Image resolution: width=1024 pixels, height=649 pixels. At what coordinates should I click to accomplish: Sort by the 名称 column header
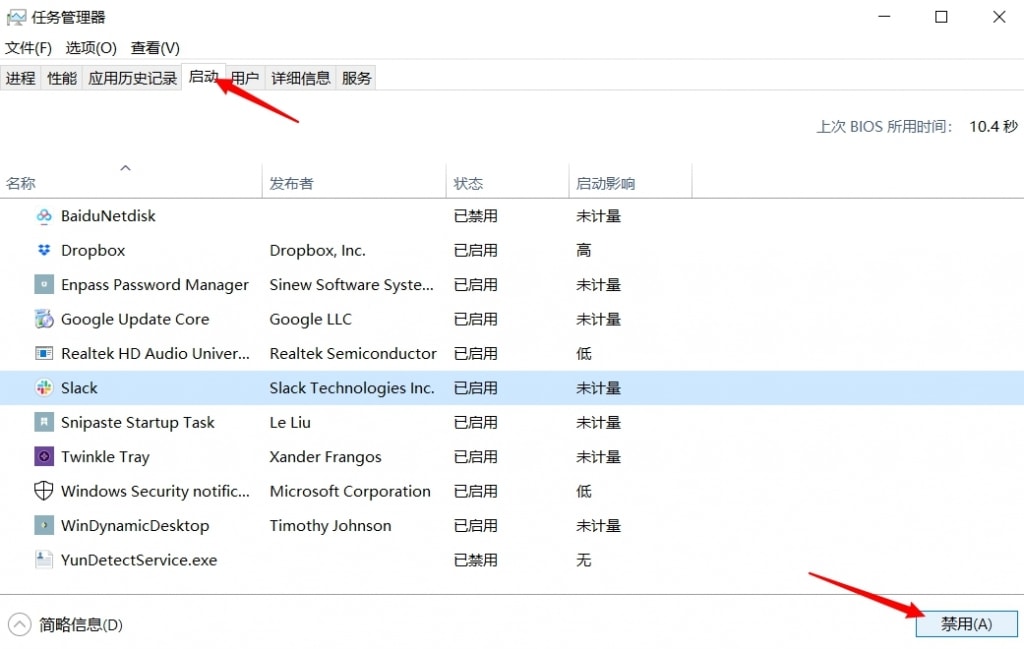click(x=131, y=183)
